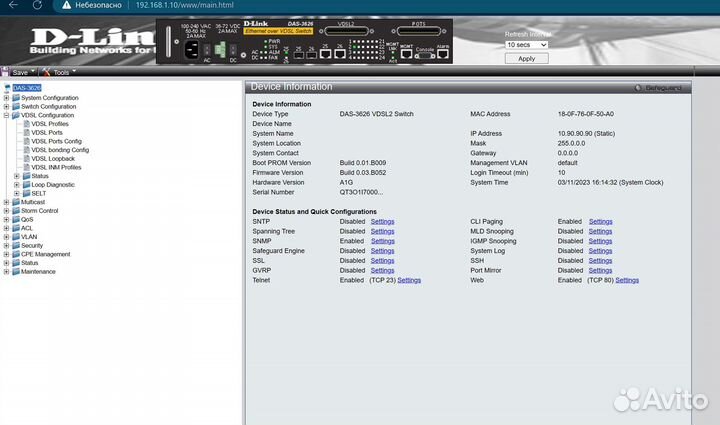Click the browser back arrow
Screen dimensions: 720x425
pos(13,5)
